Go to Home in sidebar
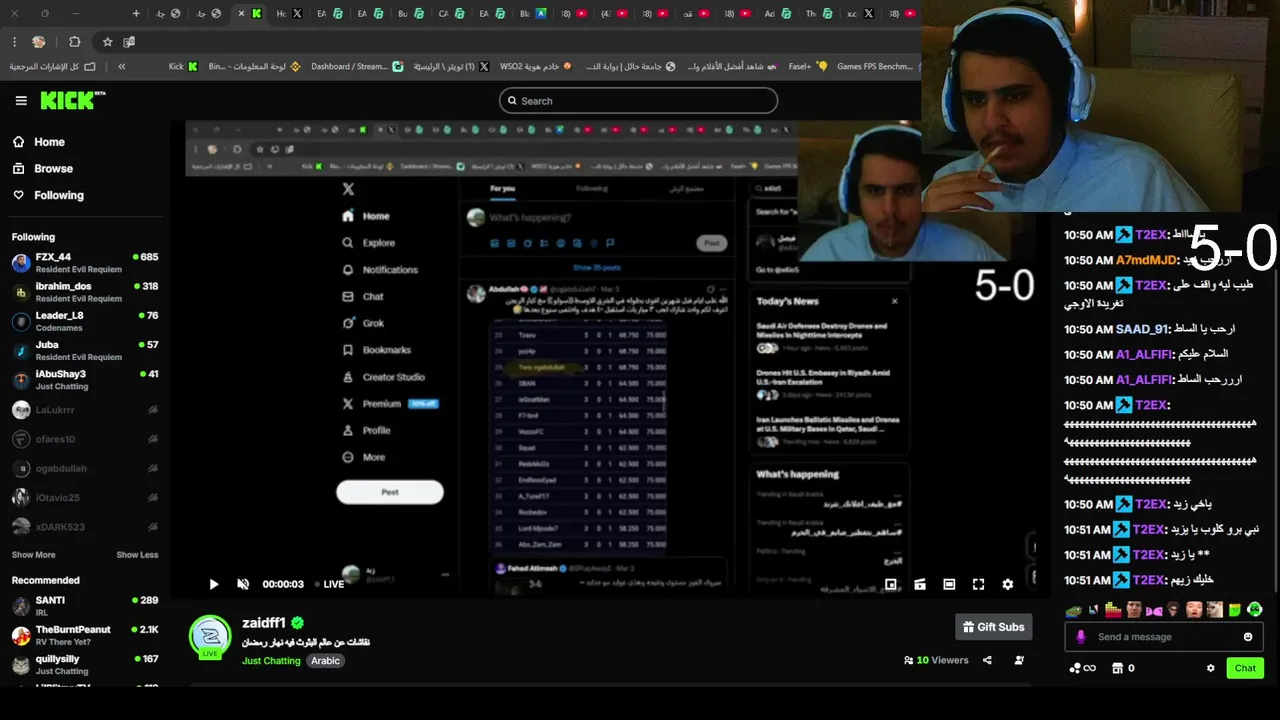This screenshot has width=1280, height=720. (x=38, y=142)
